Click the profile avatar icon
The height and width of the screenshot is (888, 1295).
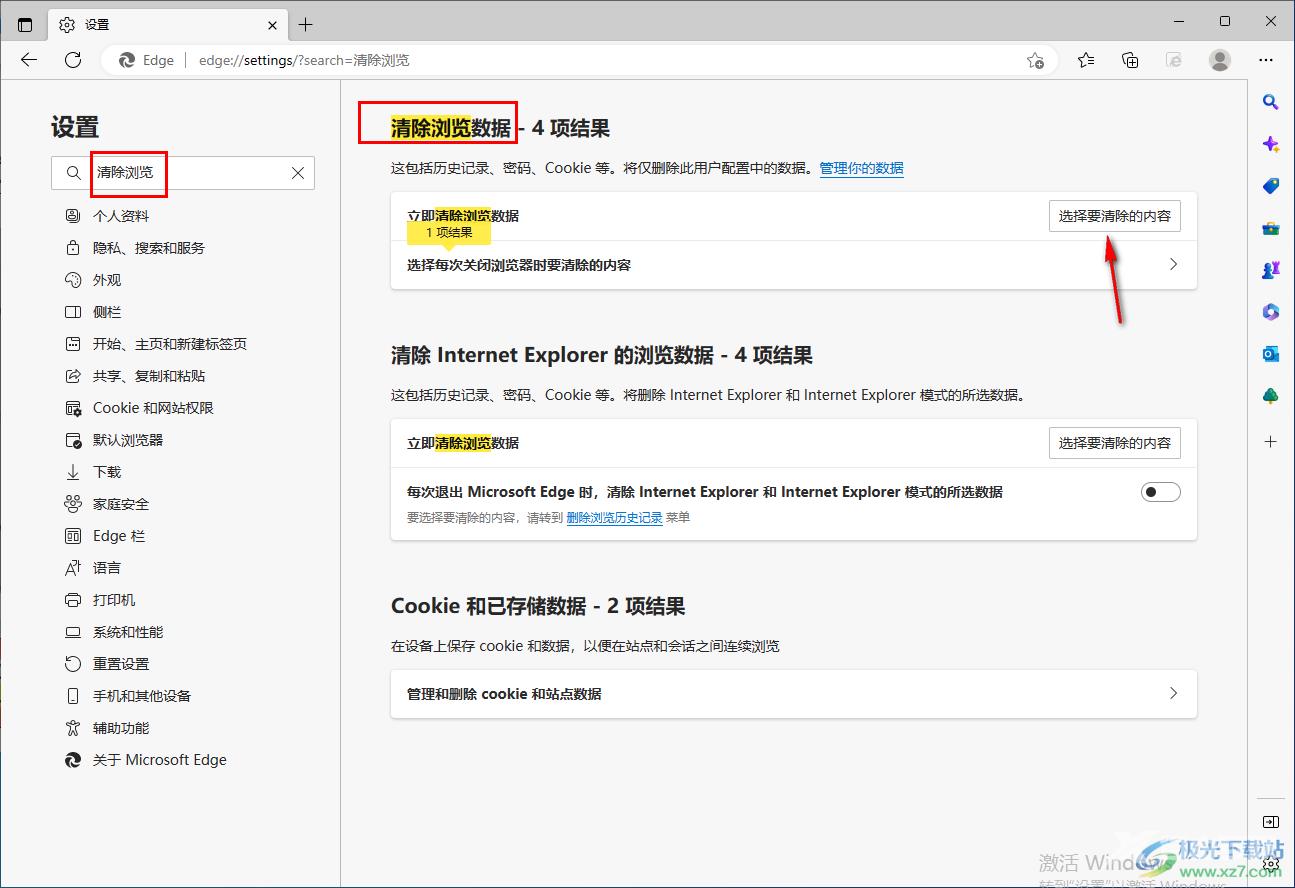[x=1220, y=60]
